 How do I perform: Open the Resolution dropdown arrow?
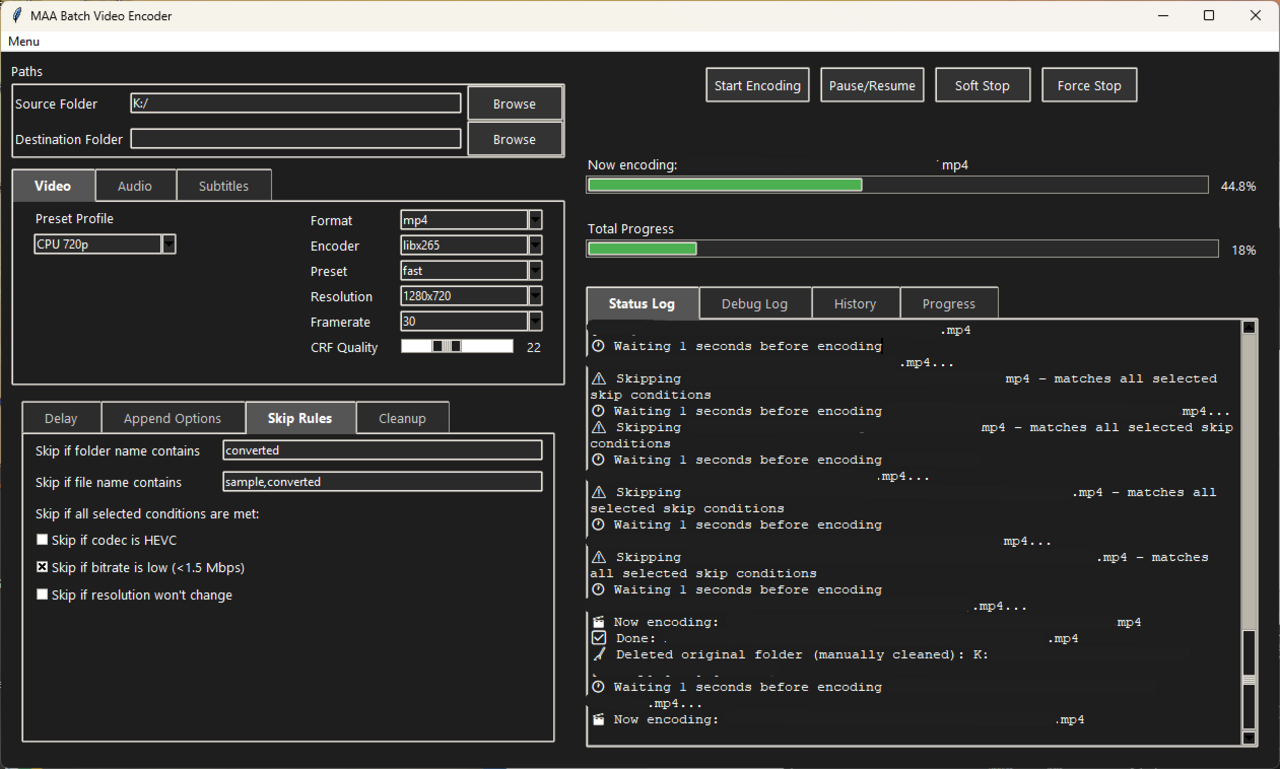pos(535,297)
